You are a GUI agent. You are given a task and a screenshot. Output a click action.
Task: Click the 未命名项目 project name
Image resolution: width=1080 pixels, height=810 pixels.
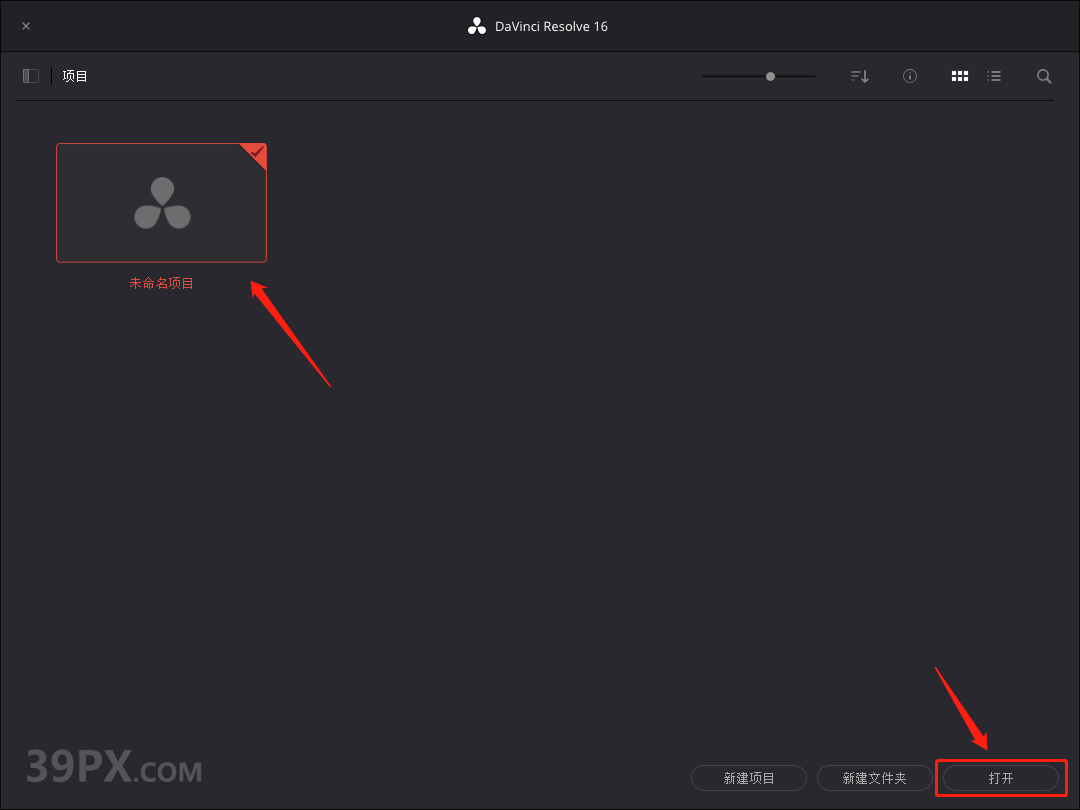161,283
